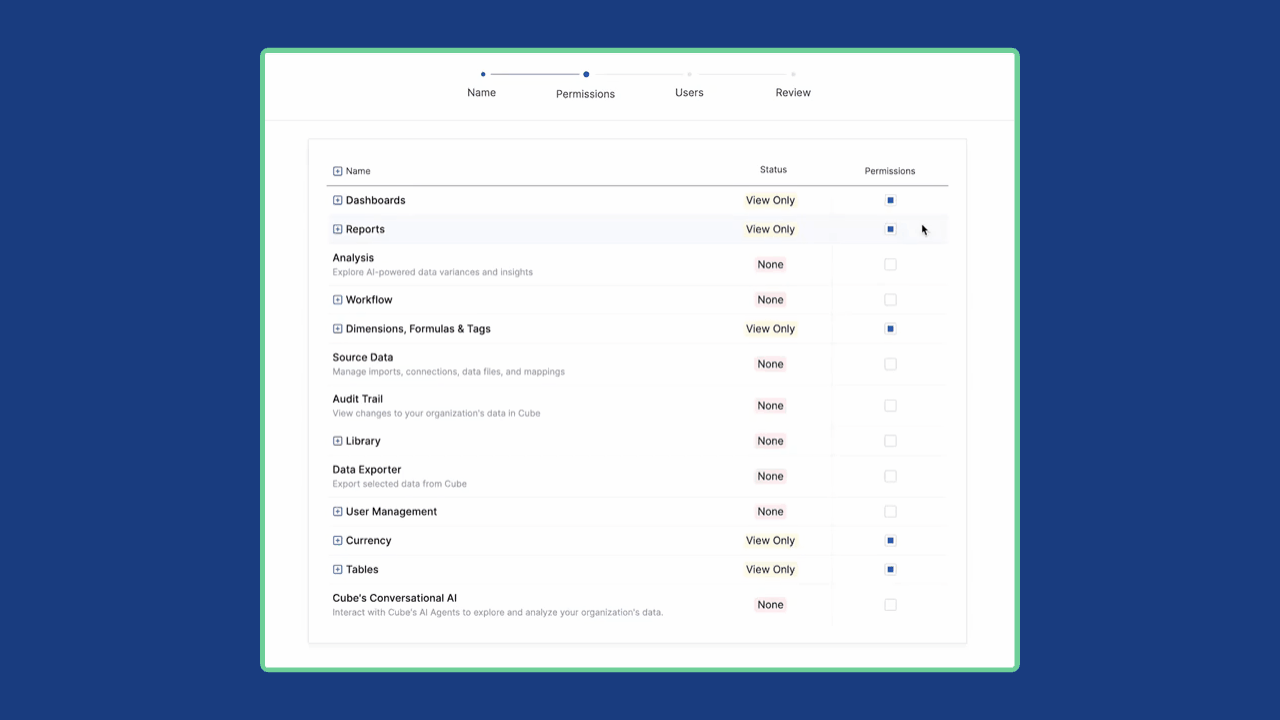Enable the Library permission checkbox
This screenshot has width=1280, height=720.
click(890, 441)
